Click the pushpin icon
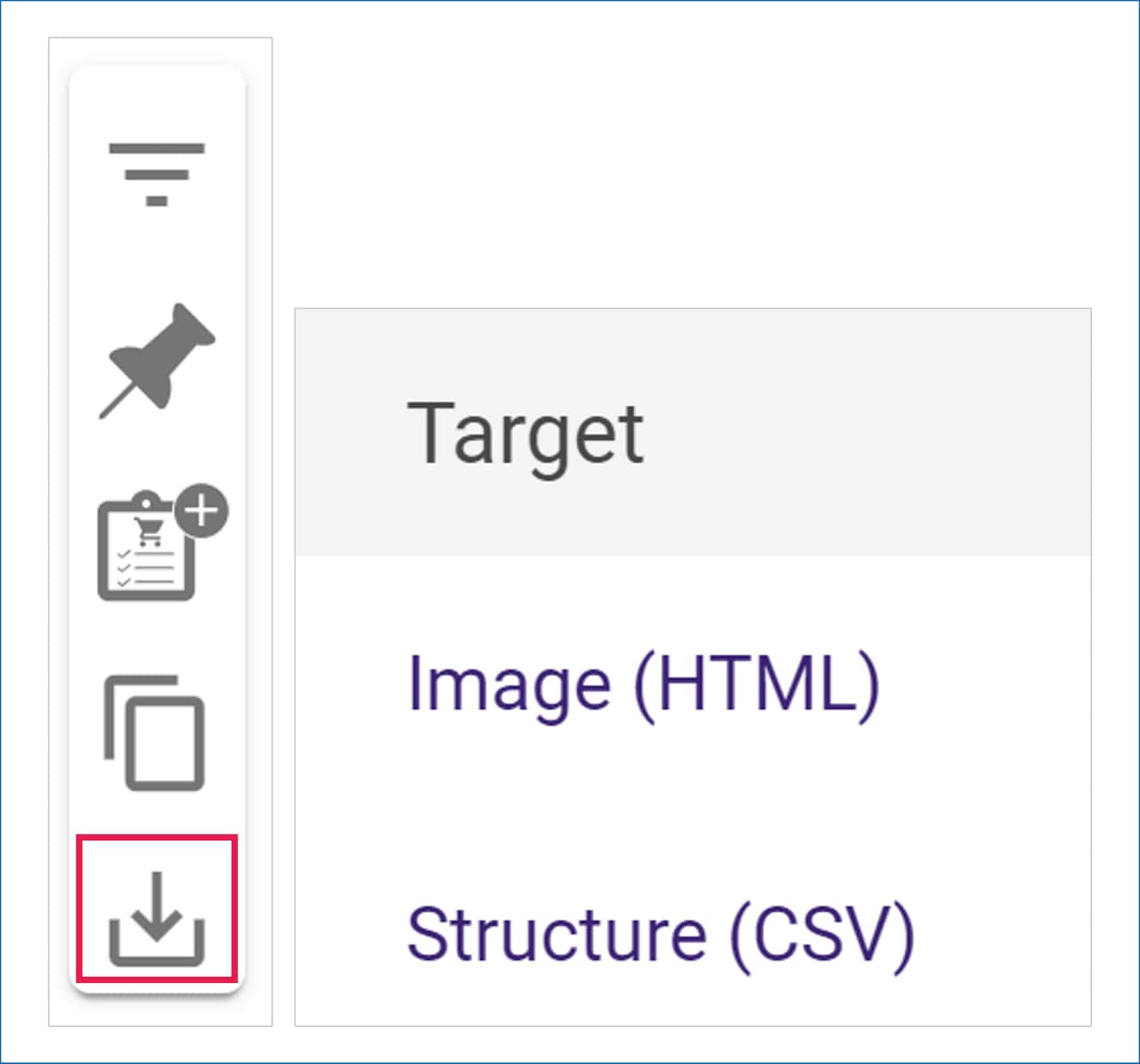The height and width of the screenshot is (1064, 1140). click(x=159, y=360)
